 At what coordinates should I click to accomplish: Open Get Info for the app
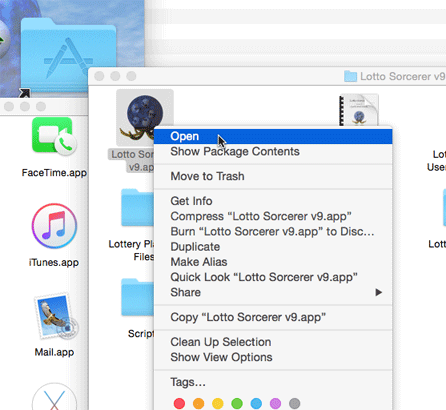coord(273,201)
